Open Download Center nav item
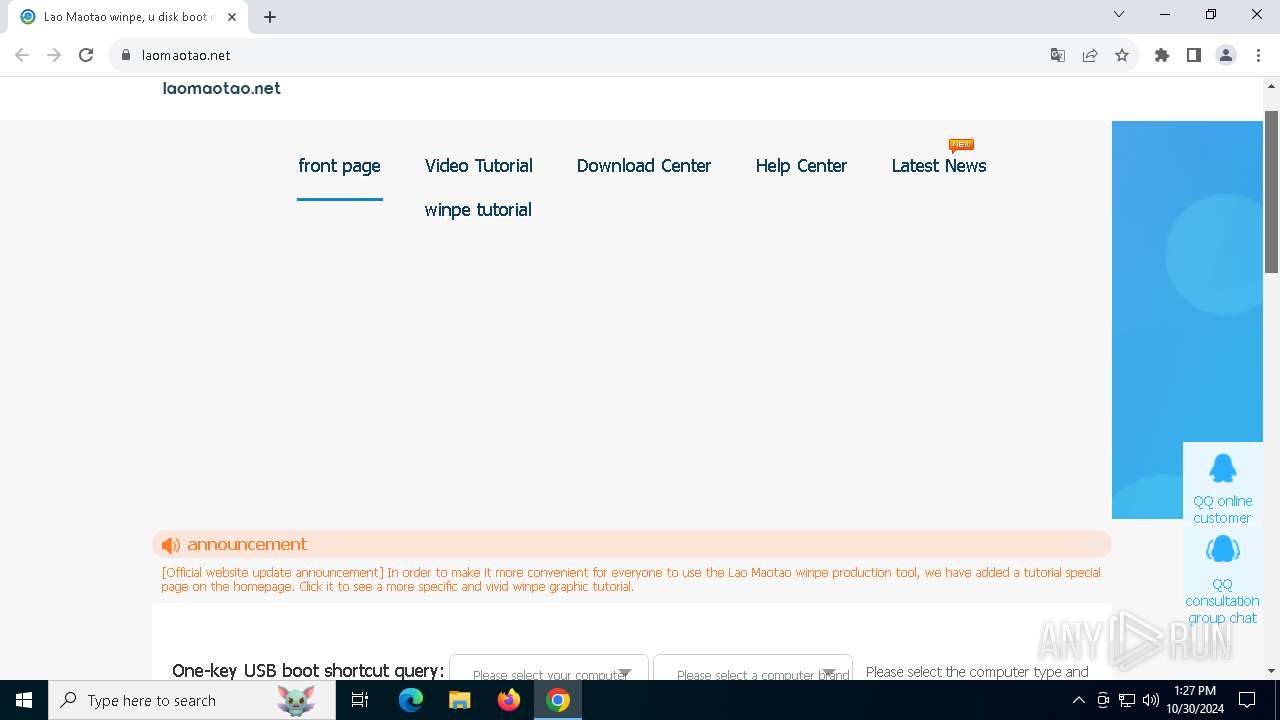This screenshot has height=720, width=1280. coord(644,166)
